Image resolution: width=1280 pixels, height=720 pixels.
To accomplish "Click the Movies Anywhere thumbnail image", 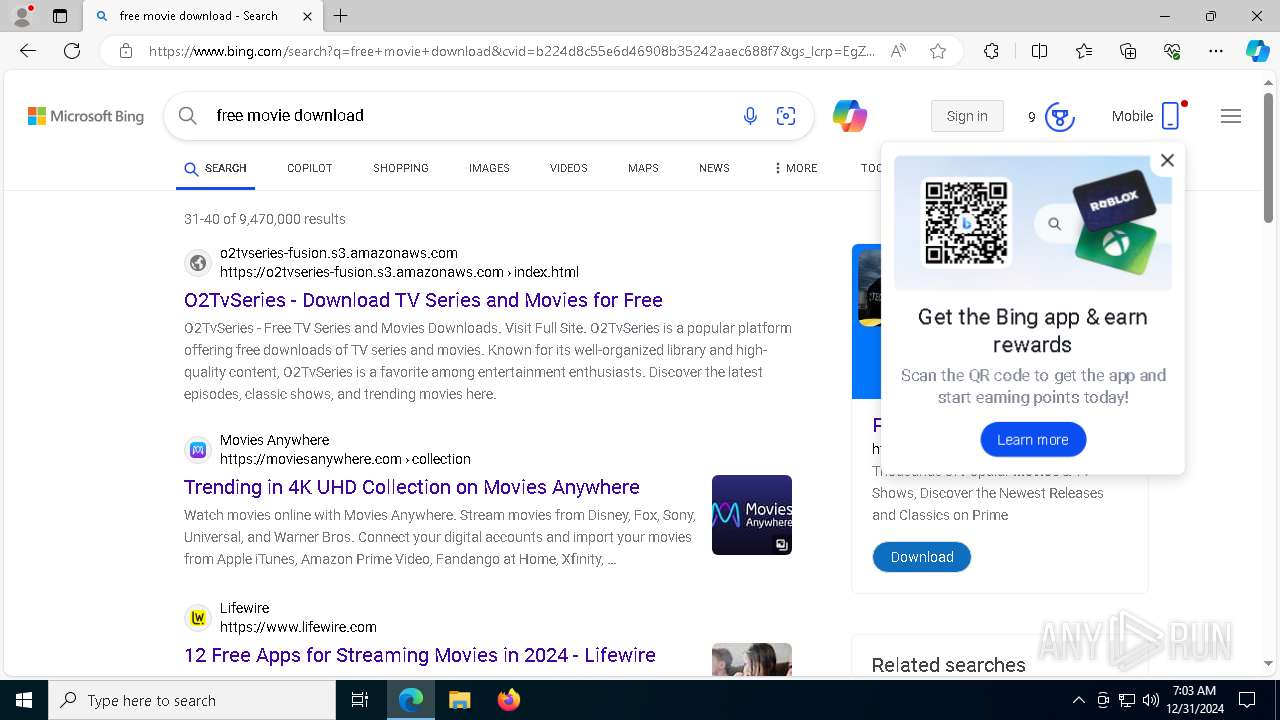I will [x=752, y=515].
